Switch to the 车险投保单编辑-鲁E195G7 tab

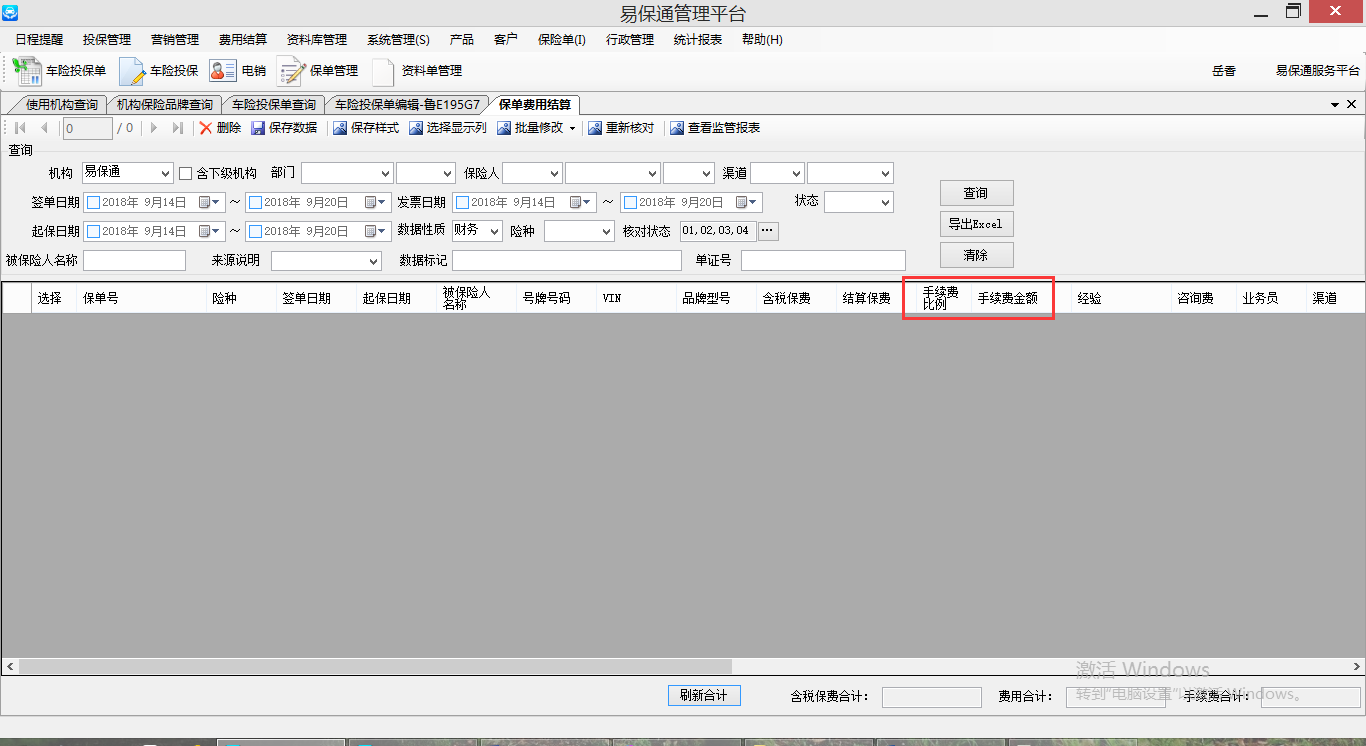point(408,104)
